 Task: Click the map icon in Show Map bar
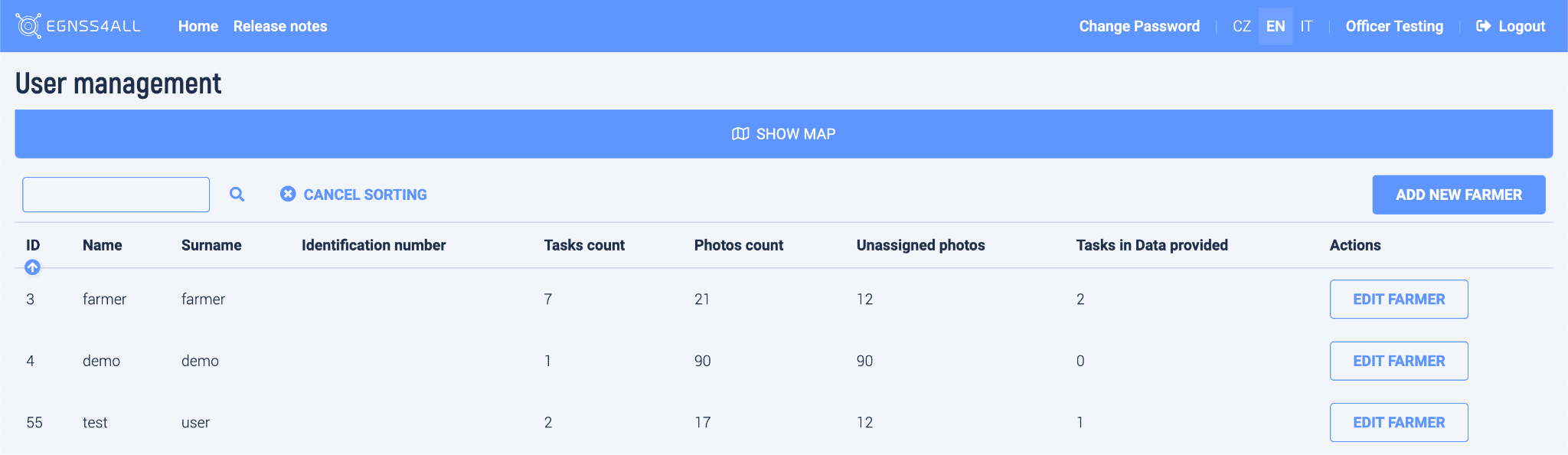[x=740, y=134]
